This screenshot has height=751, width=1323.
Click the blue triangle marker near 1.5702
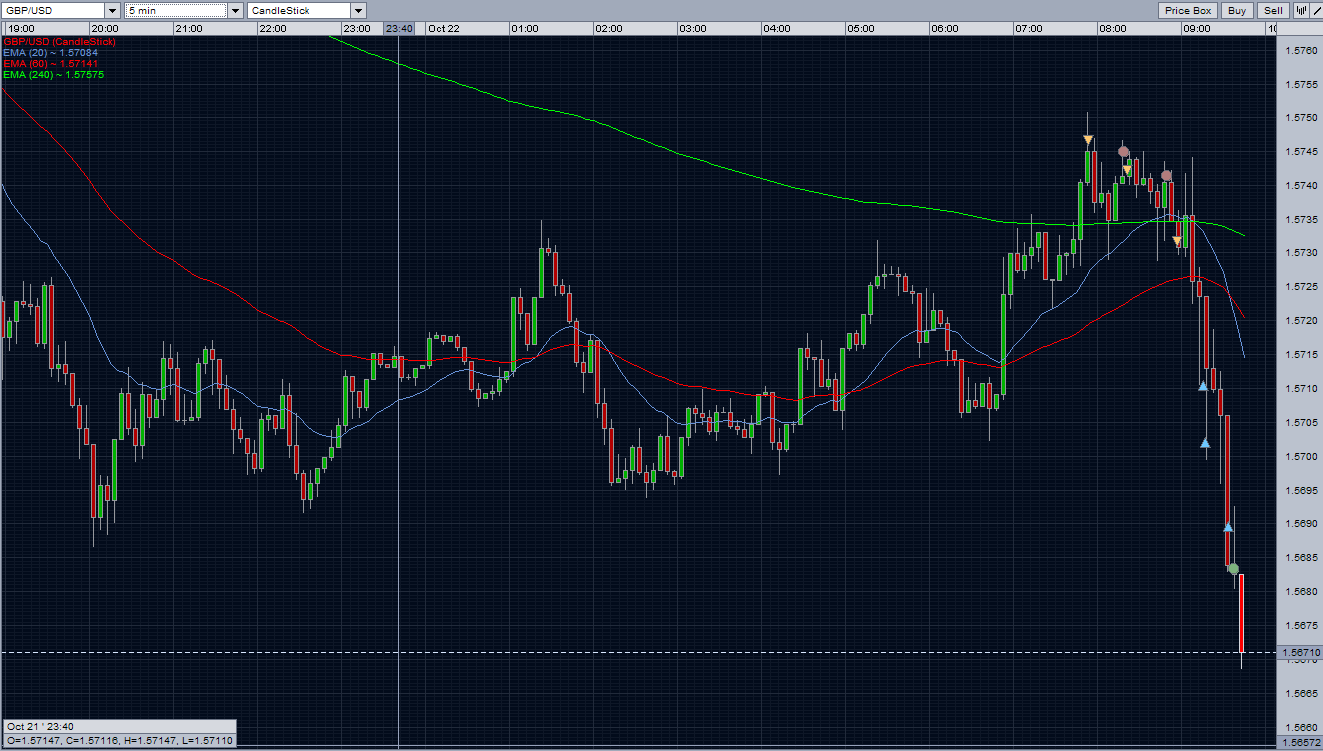1205,443
